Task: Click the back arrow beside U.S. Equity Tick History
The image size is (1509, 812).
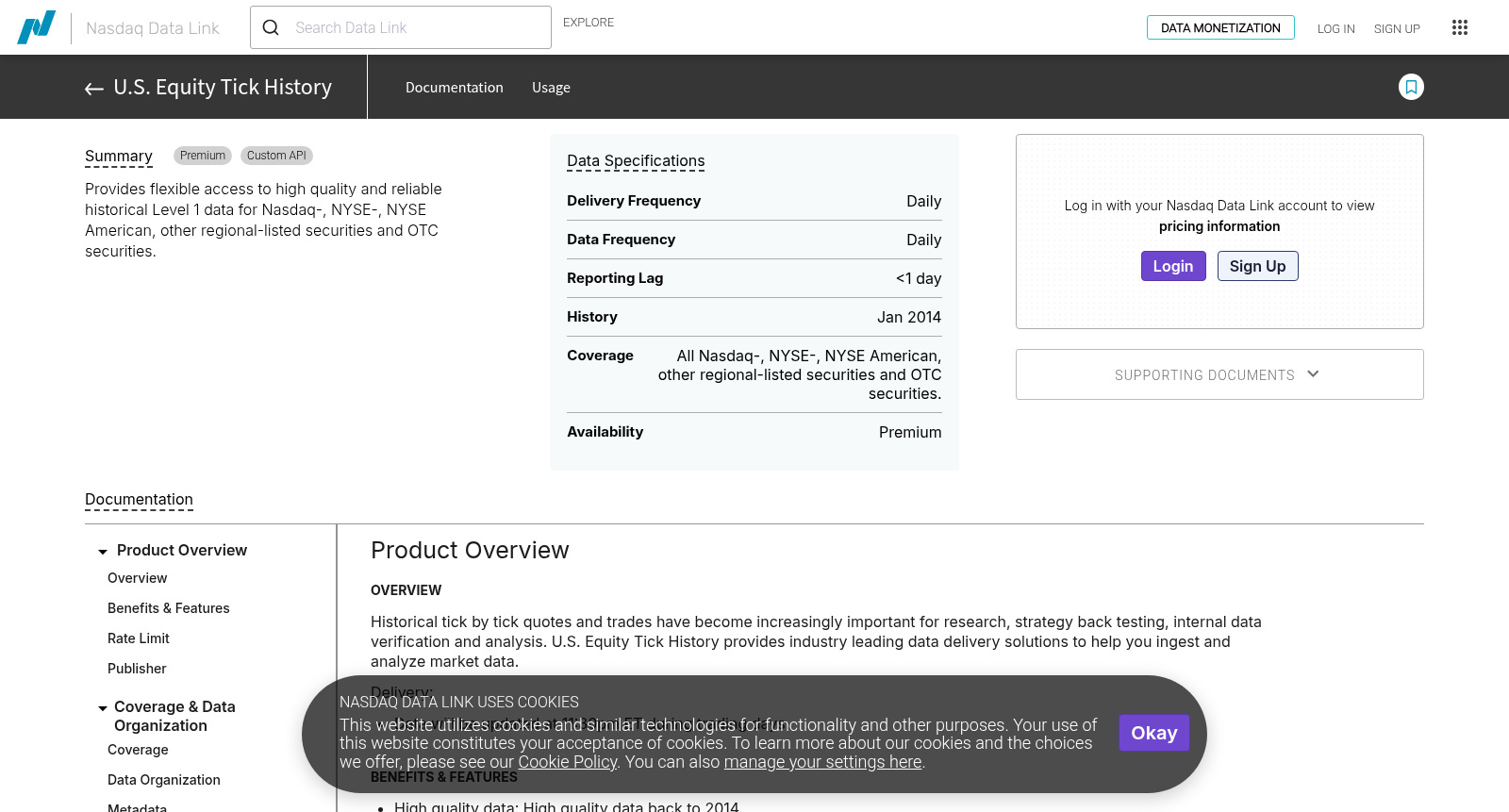Action: tap(94, 89)
